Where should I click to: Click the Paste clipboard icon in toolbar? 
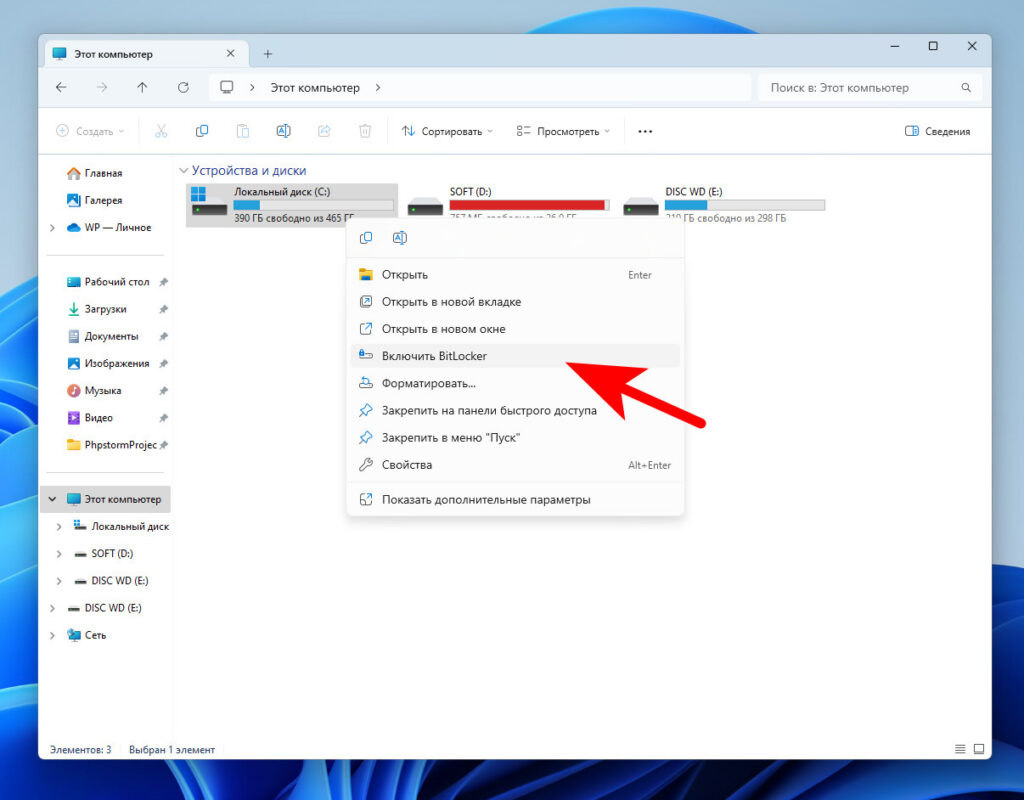click(243, 131)
